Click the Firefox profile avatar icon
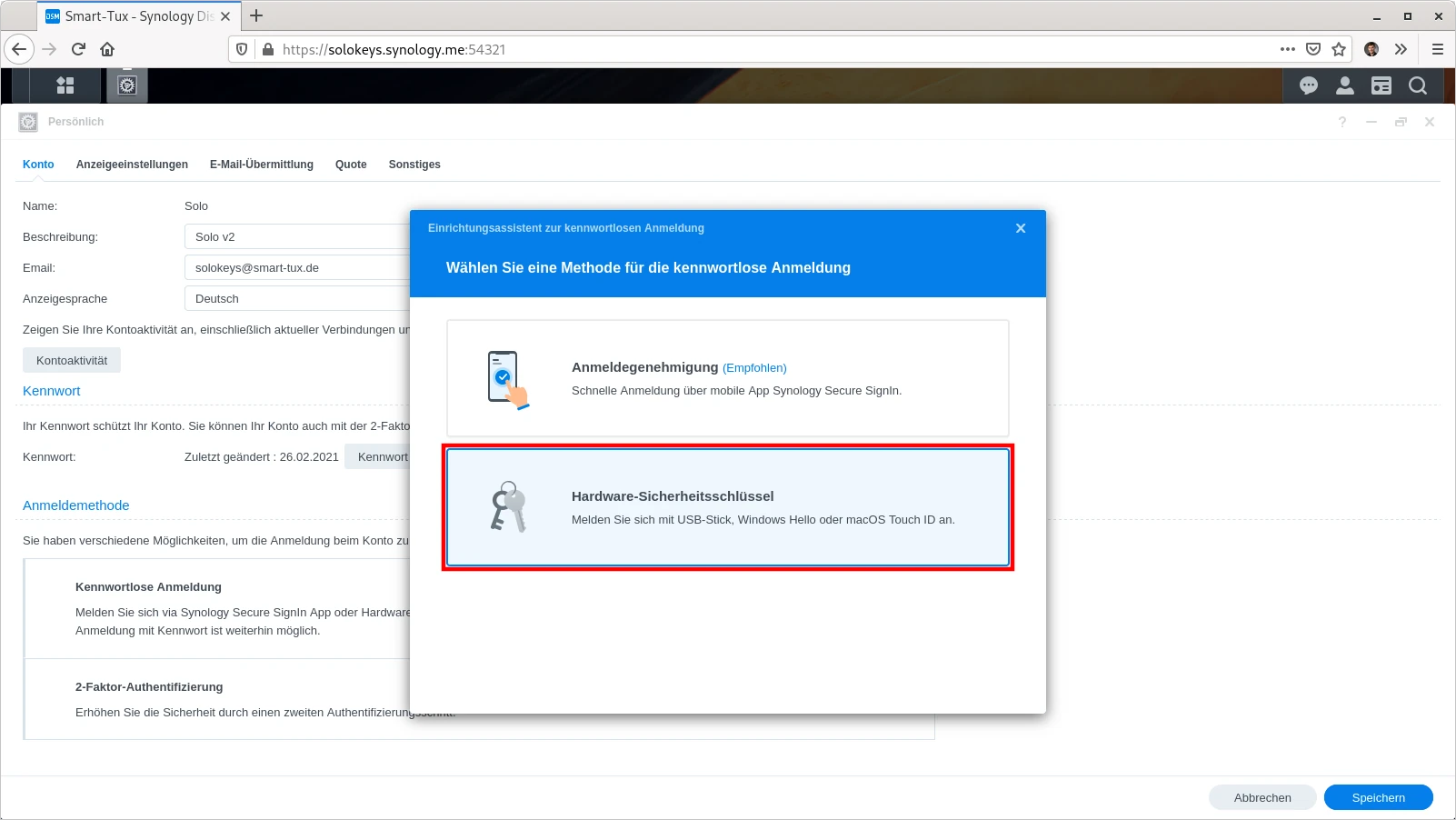The height and width of the screenshot is (820, 1456). 1371,49
